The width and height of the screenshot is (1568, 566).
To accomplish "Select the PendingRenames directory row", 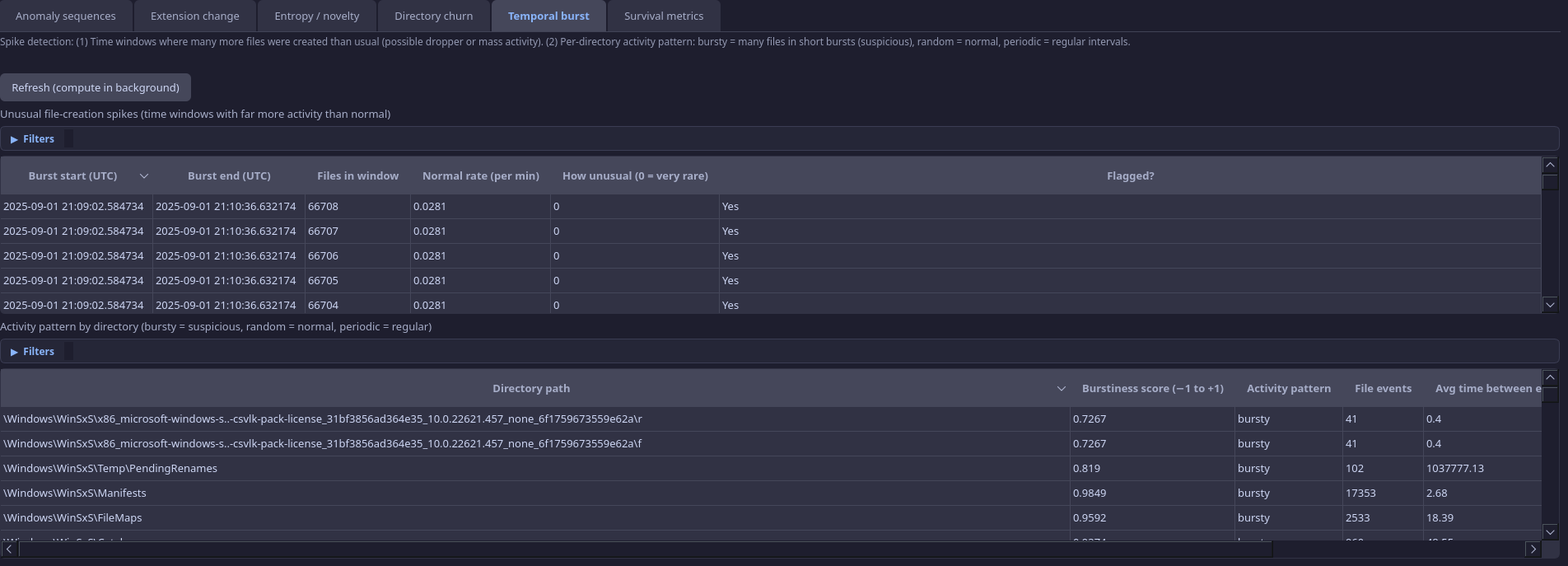I will tap(110, 469).
